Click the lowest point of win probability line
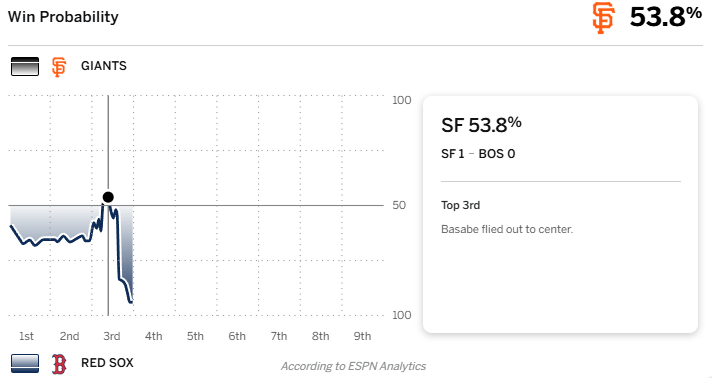 tap(131, 302)
